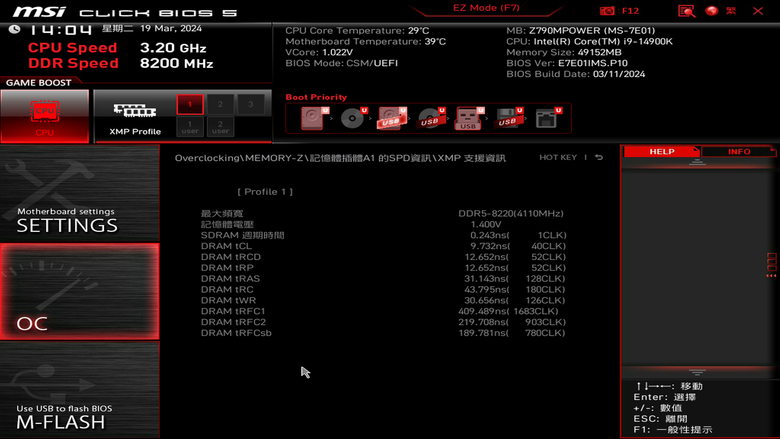Toggle the GAME BOOST CPU button
This screenshot has width=780, height=439.
pyautogui.click(x=45, y=116)
